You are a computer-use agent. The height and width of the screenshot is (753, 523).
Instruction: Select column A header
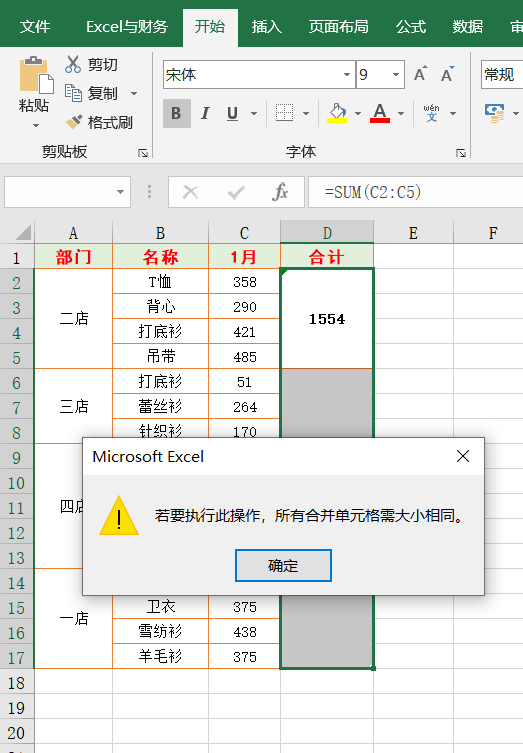pyautogui.click(x=73, y=233)
